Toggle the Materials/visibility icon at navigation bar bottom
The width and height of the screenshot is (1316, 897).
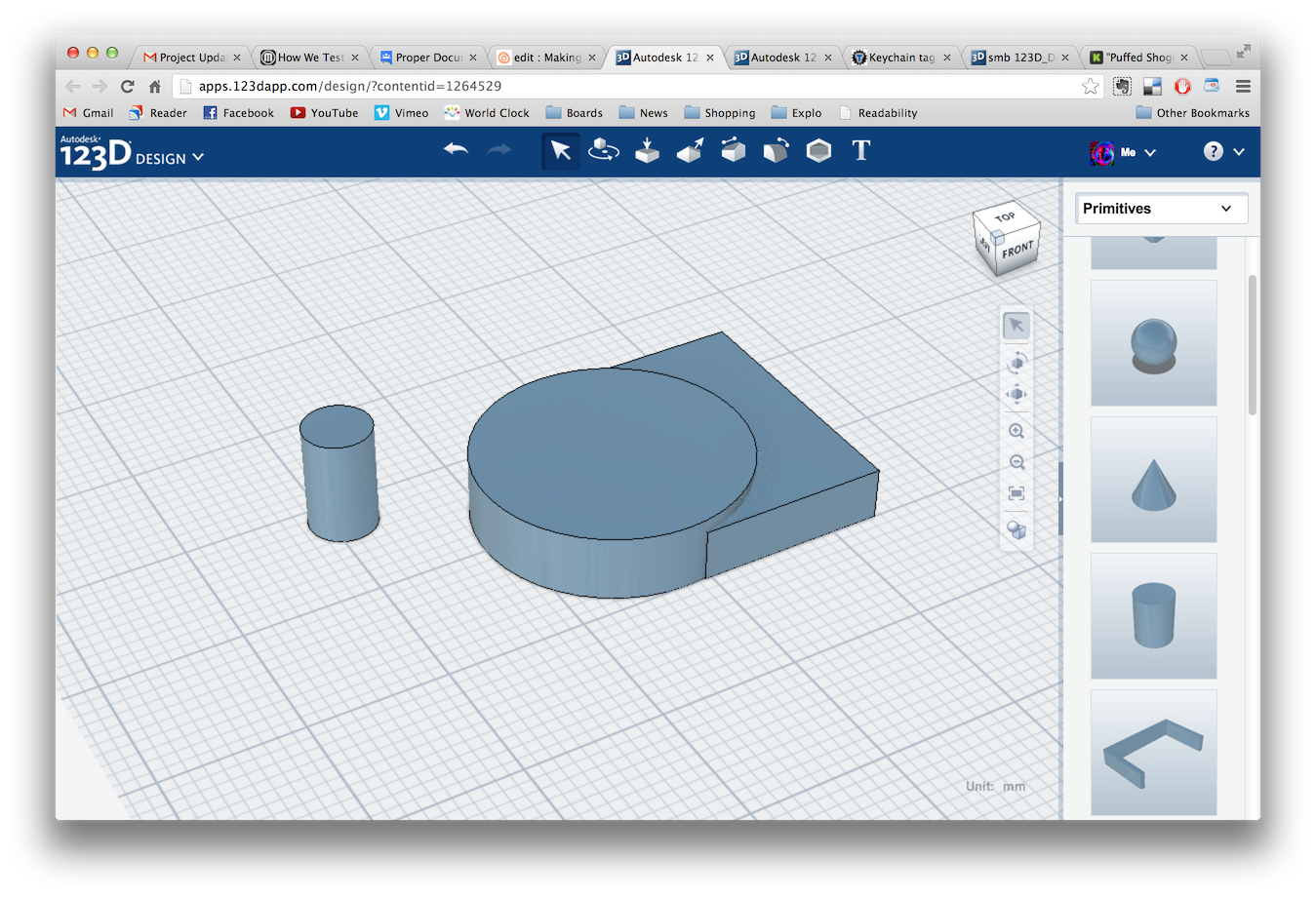coord(1017,529)
